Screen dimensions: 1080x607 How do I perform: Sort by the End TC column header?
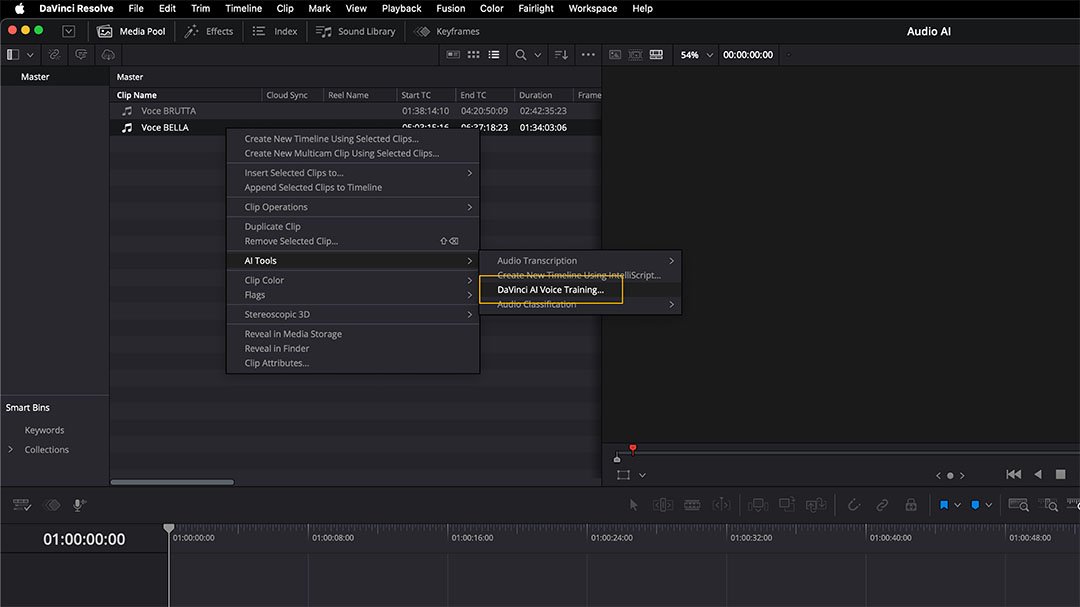click(473, 95)
